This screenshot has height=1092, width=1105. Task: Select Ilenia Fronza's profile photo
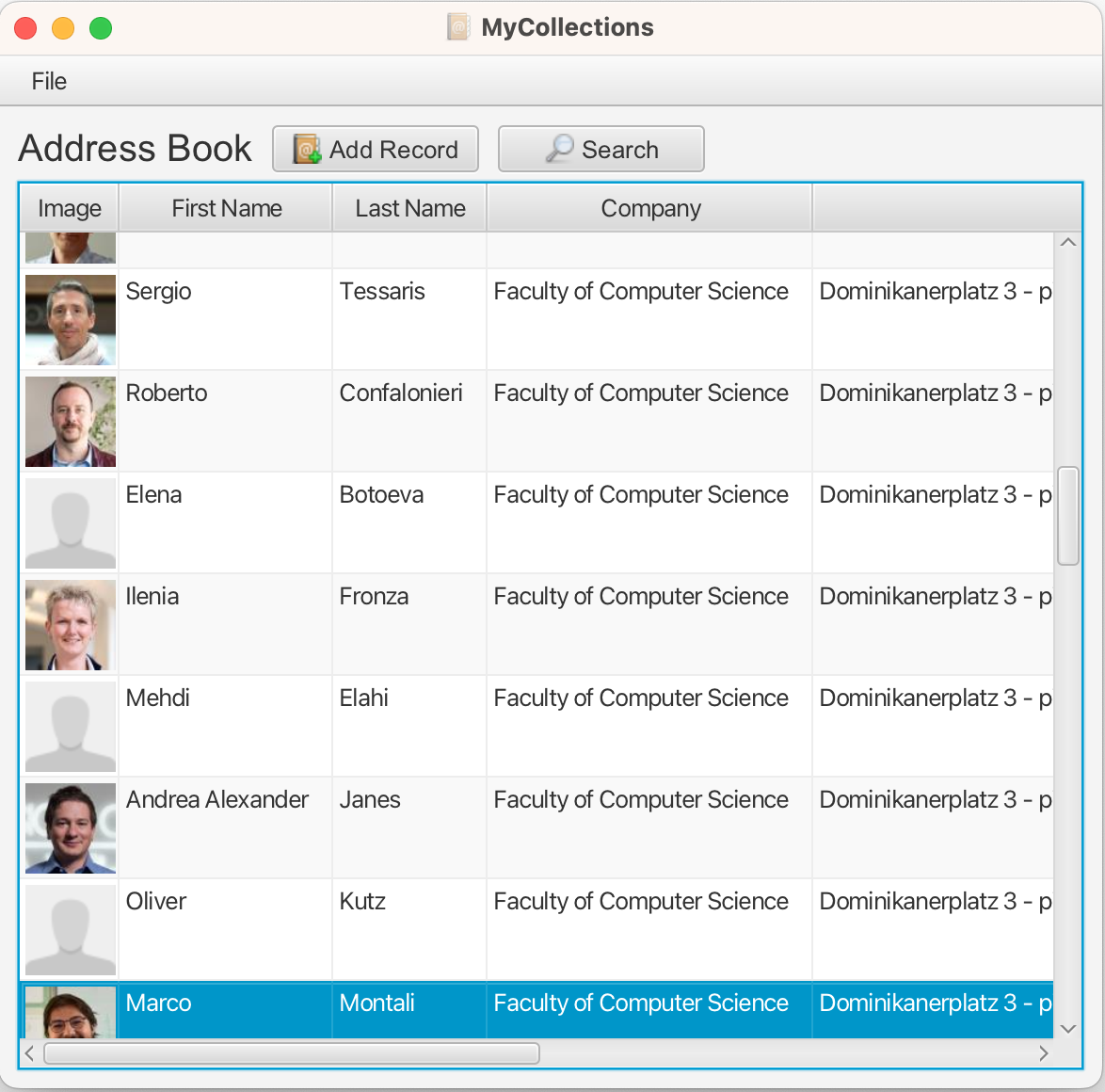tap(71, 625)
